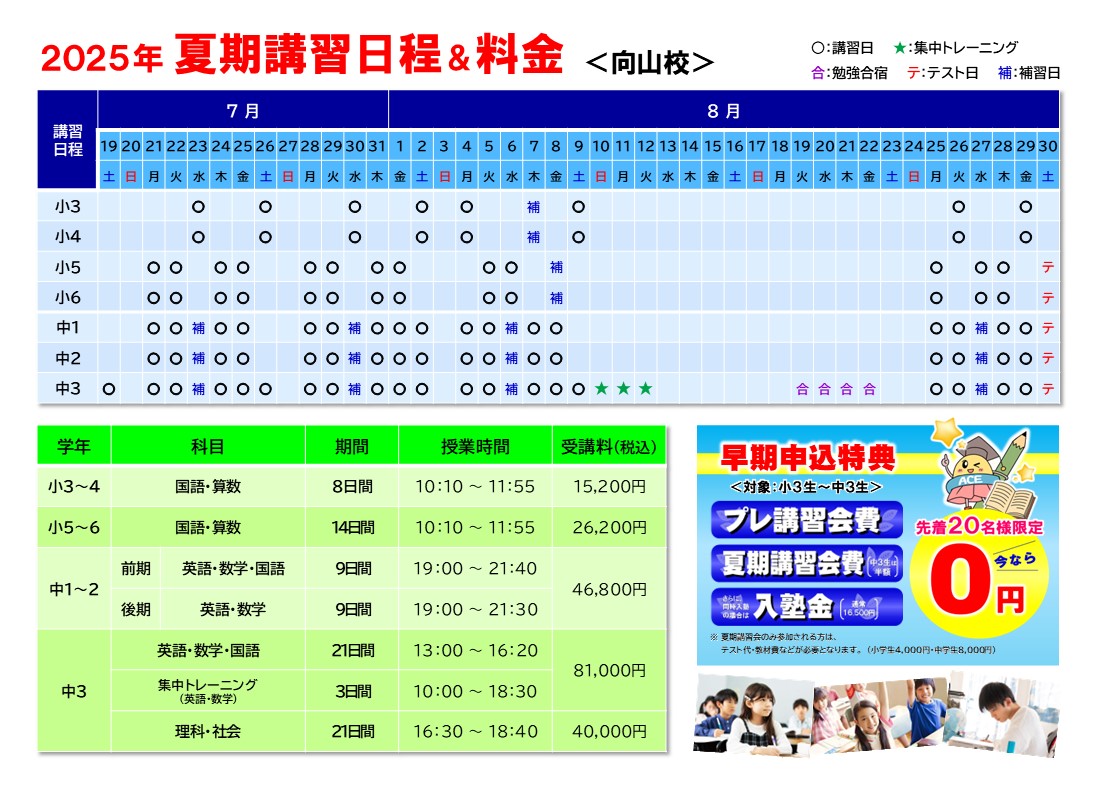Click the 理科・社会 subject cell
This screenshot has width=1096, height=794.
[208, 731]
